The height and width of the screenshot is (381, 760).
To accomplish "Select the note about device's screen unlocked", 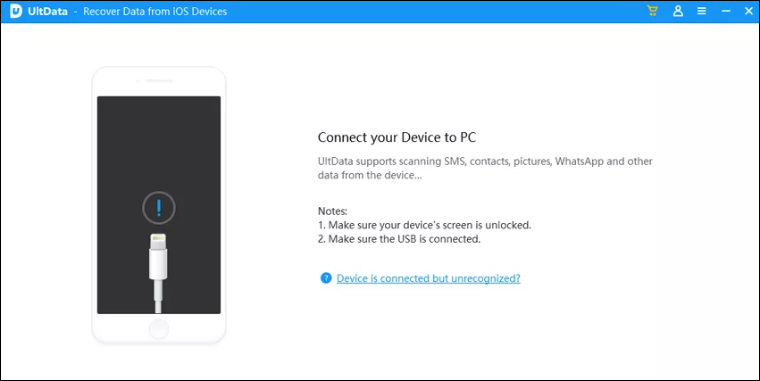I will tap(425, 225).
